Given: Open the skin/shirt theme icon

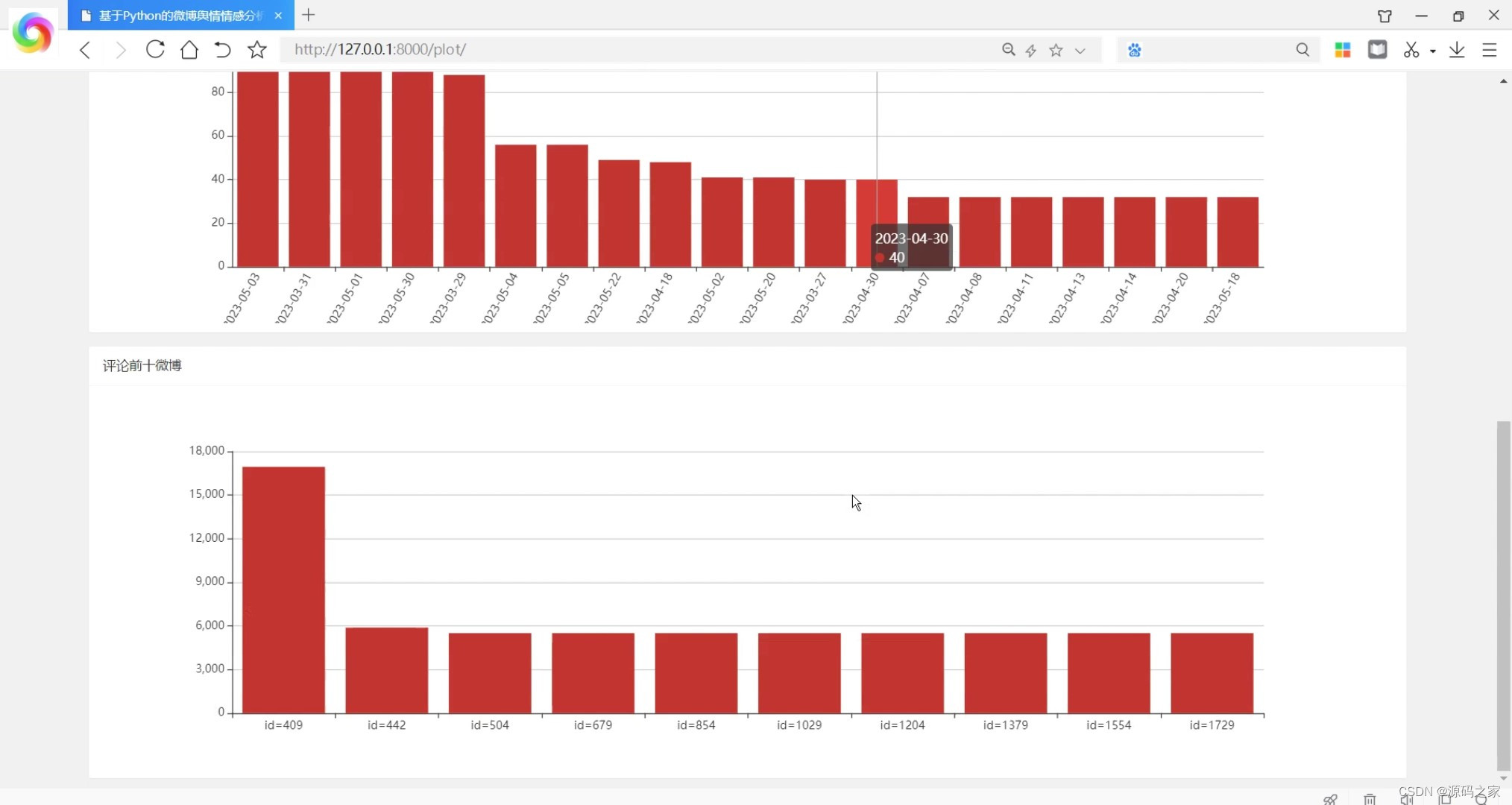Looking at the screenshot, I should [x=1385, y=16].
